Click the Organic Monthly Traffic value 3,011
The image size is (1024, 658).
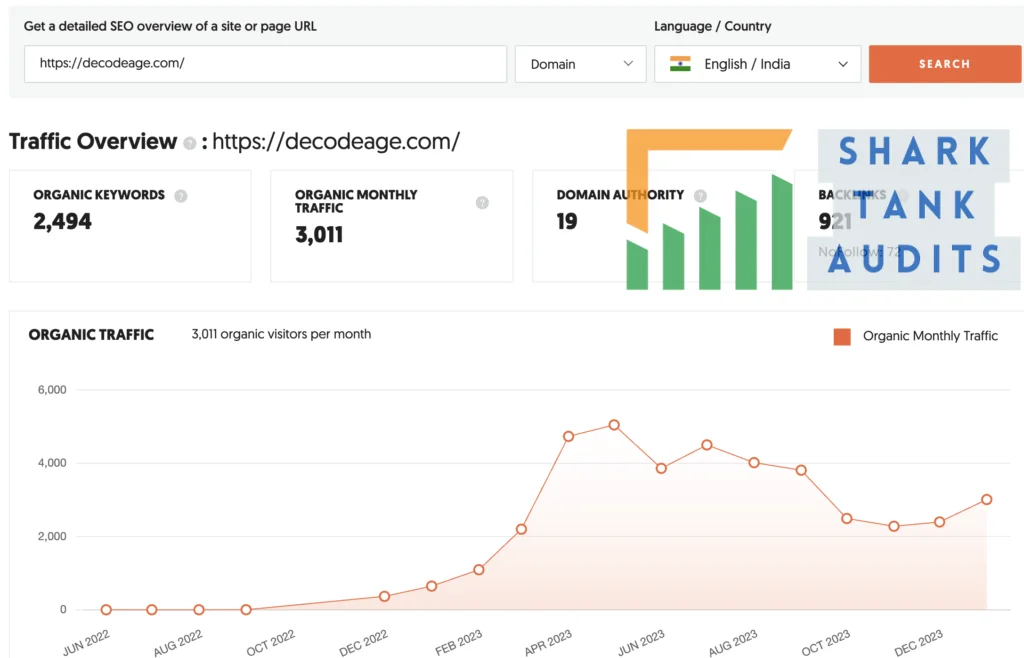(x=319, y=234)
